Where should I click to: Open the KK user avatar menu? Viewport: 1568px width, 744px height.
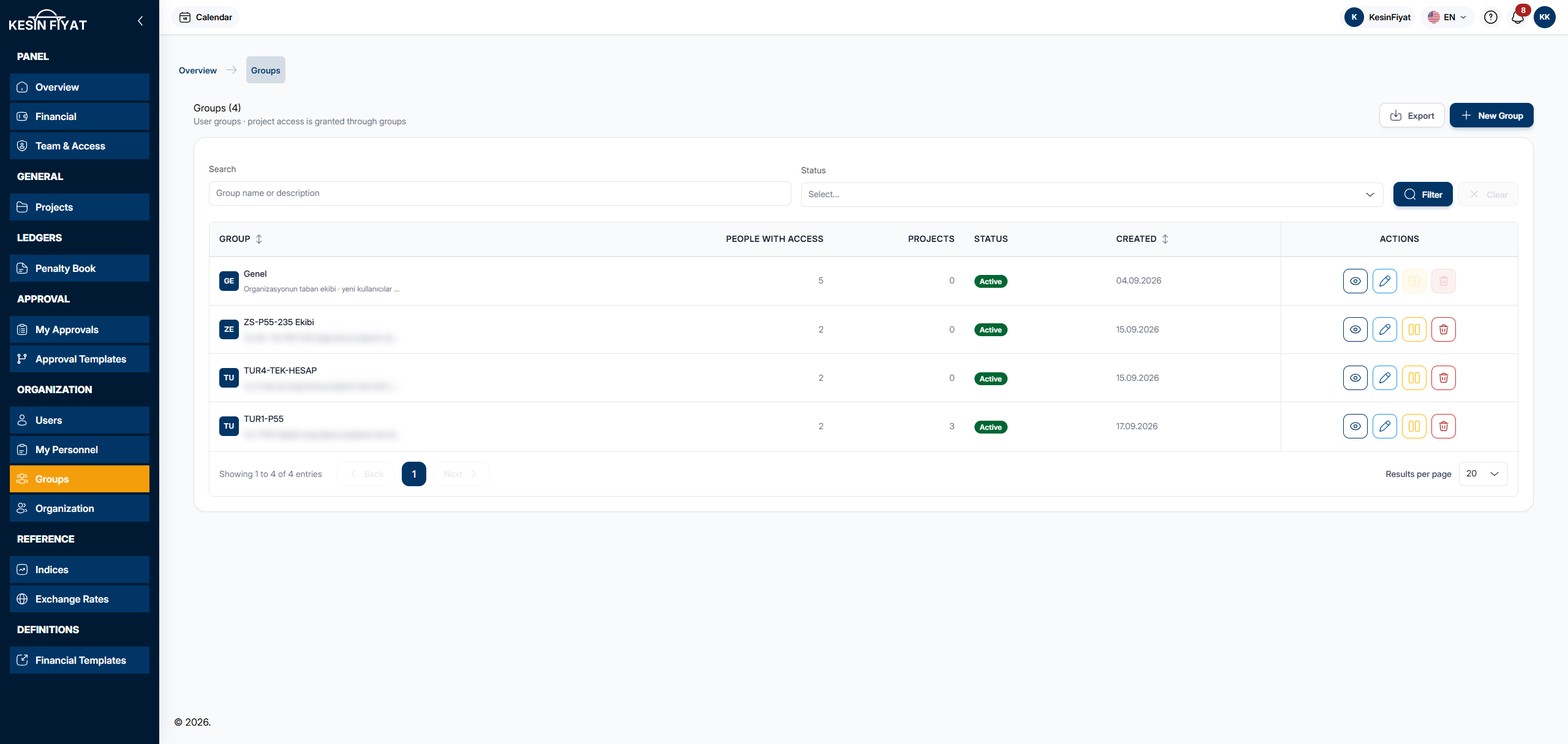click(x=1545, y=17)
